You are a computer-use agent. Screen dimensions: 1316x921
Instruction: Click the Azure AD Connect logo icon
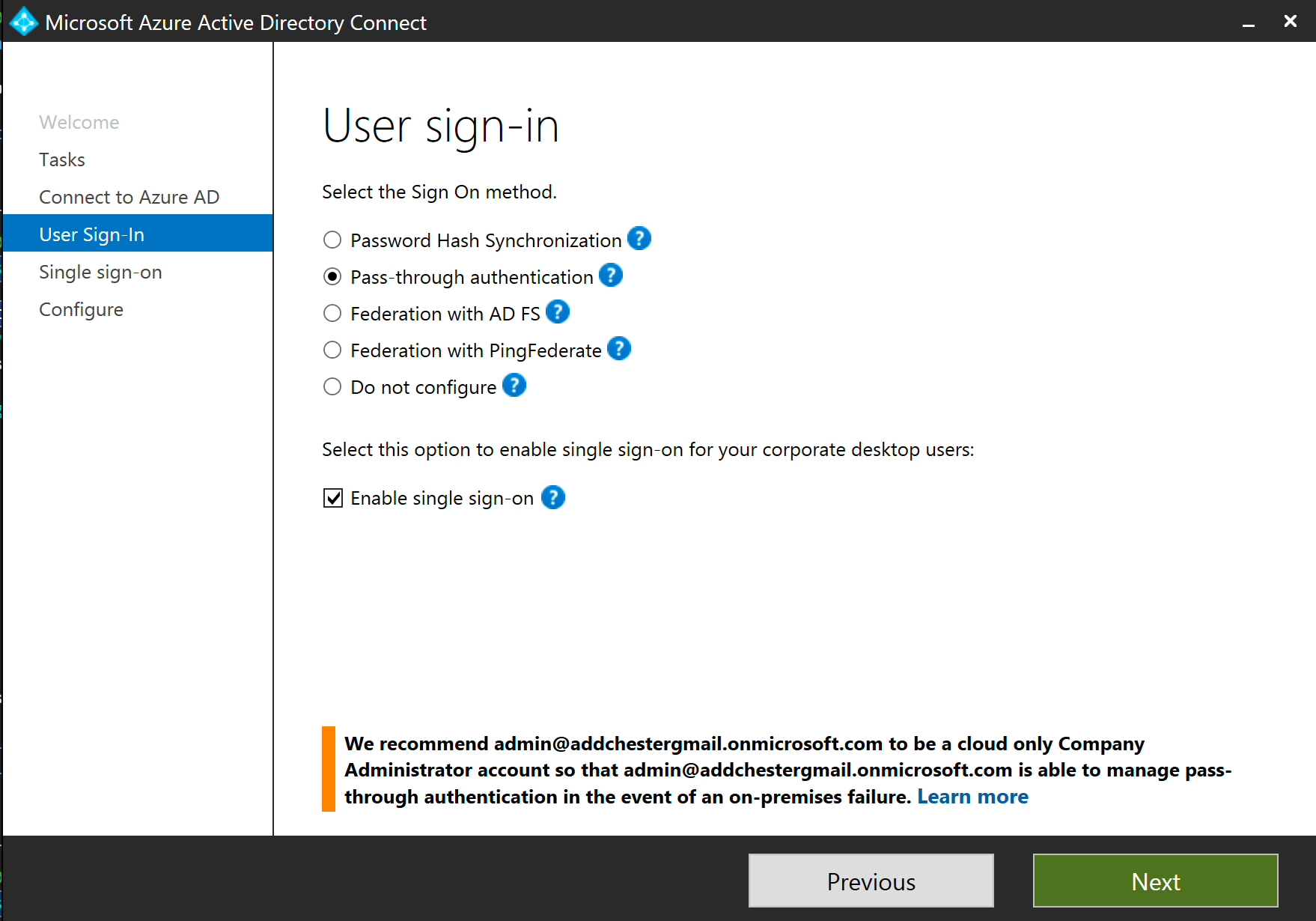click(23, 22)
